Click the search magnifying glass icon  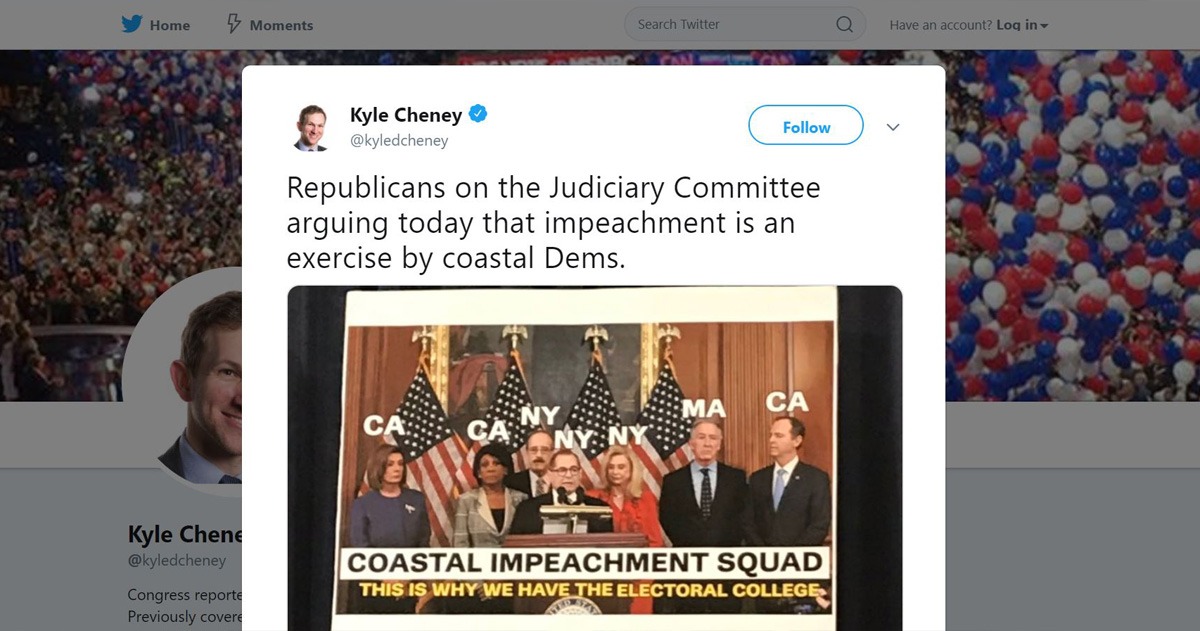tap(844, 24)
